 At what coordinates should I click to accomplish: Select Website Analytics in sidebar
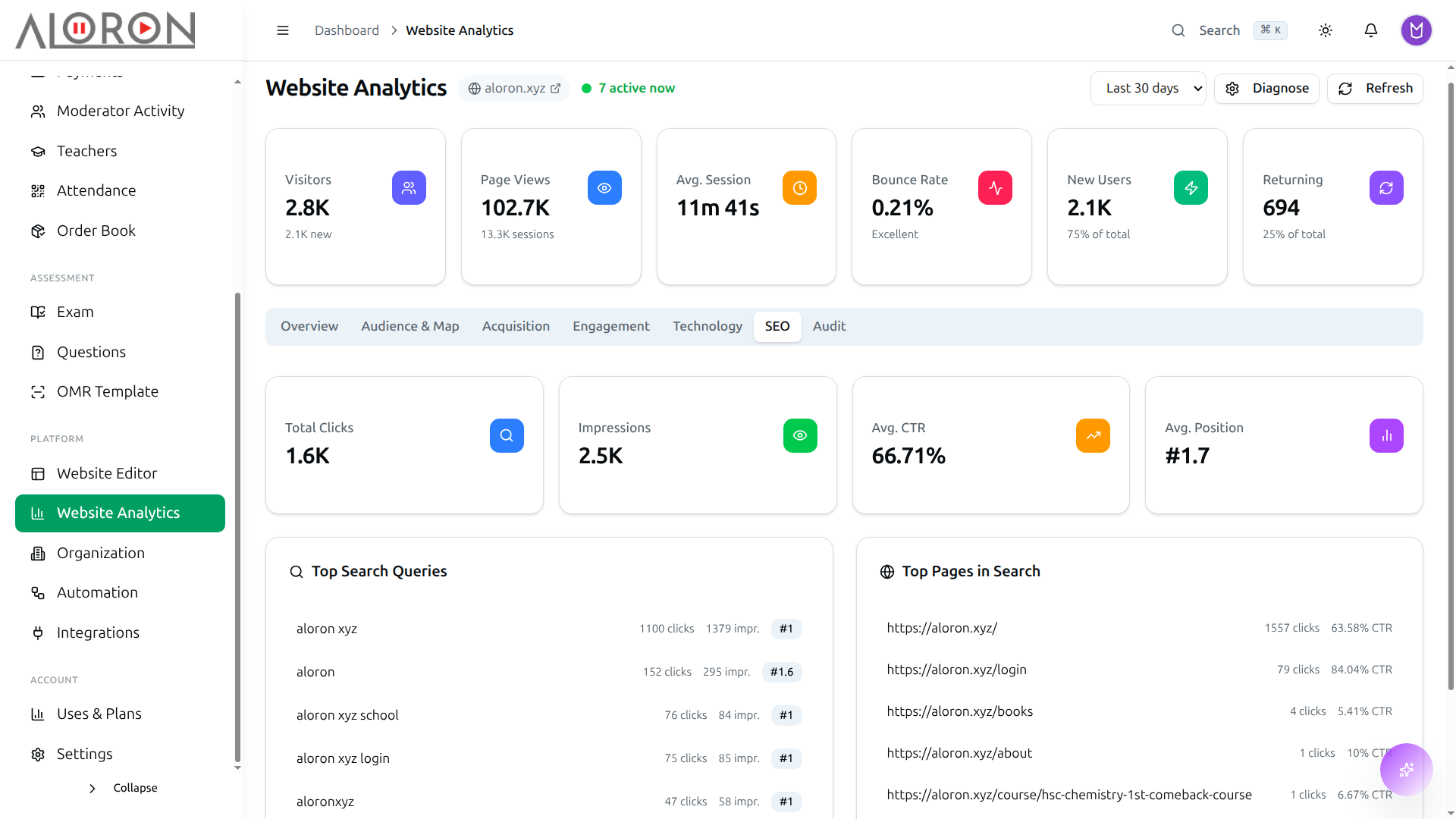point(120,513)
